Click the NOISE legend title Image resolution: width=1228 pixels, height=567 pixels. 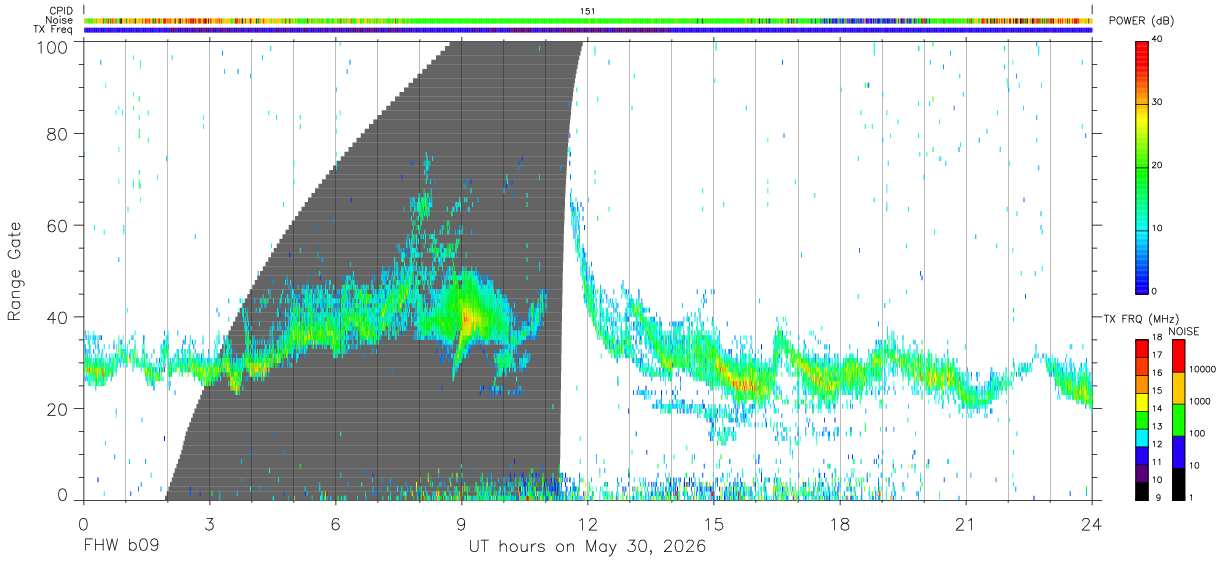1183,331
